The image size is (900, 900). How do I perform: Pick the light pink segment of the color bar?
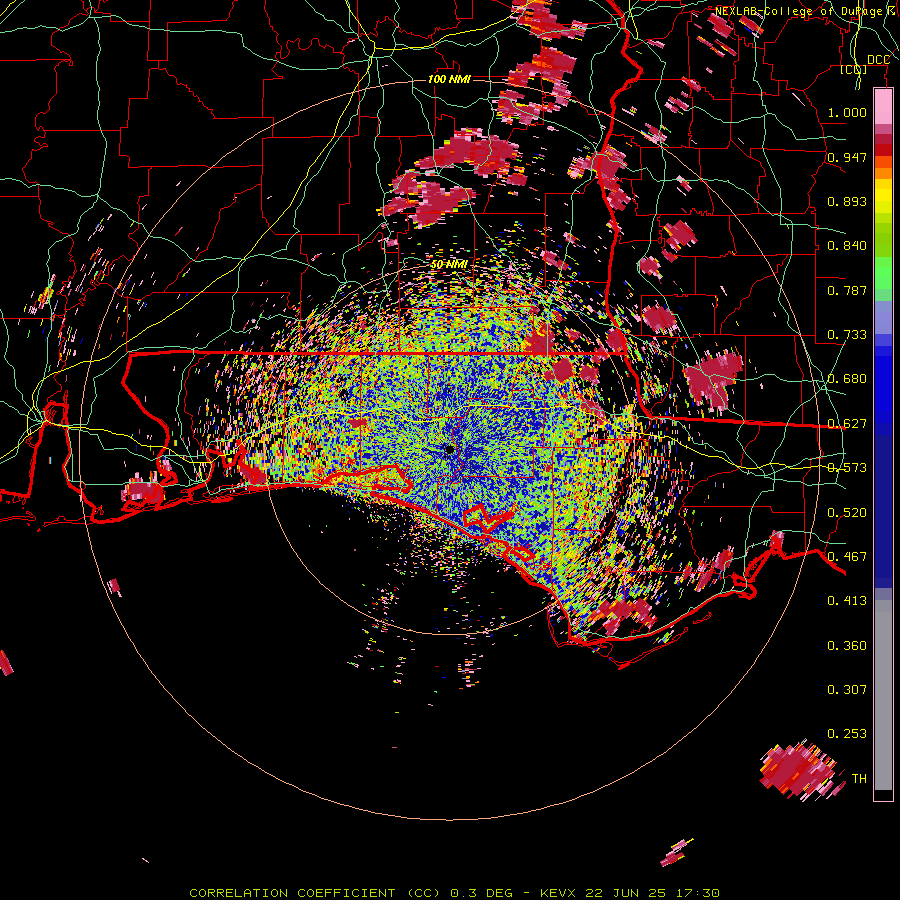coord(883,107)
